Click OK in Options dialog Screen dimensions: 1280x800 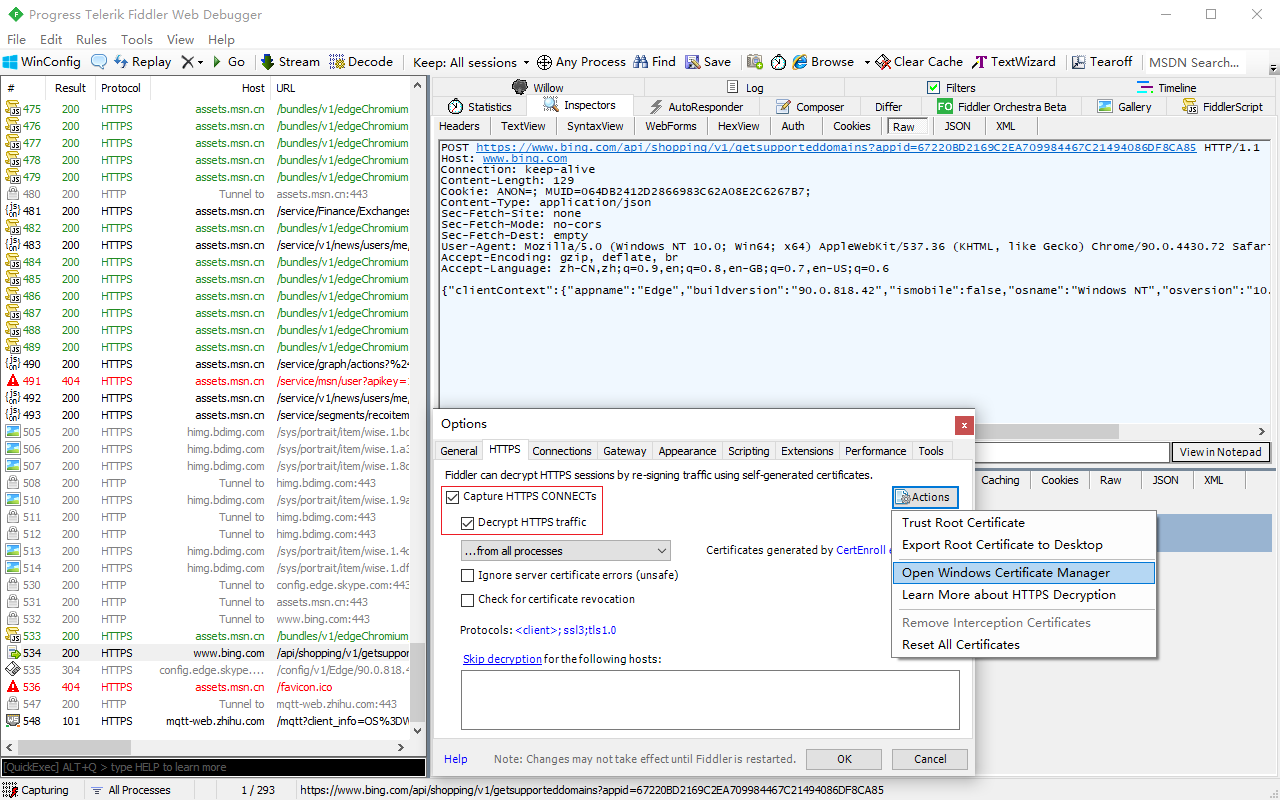point(844,759)
